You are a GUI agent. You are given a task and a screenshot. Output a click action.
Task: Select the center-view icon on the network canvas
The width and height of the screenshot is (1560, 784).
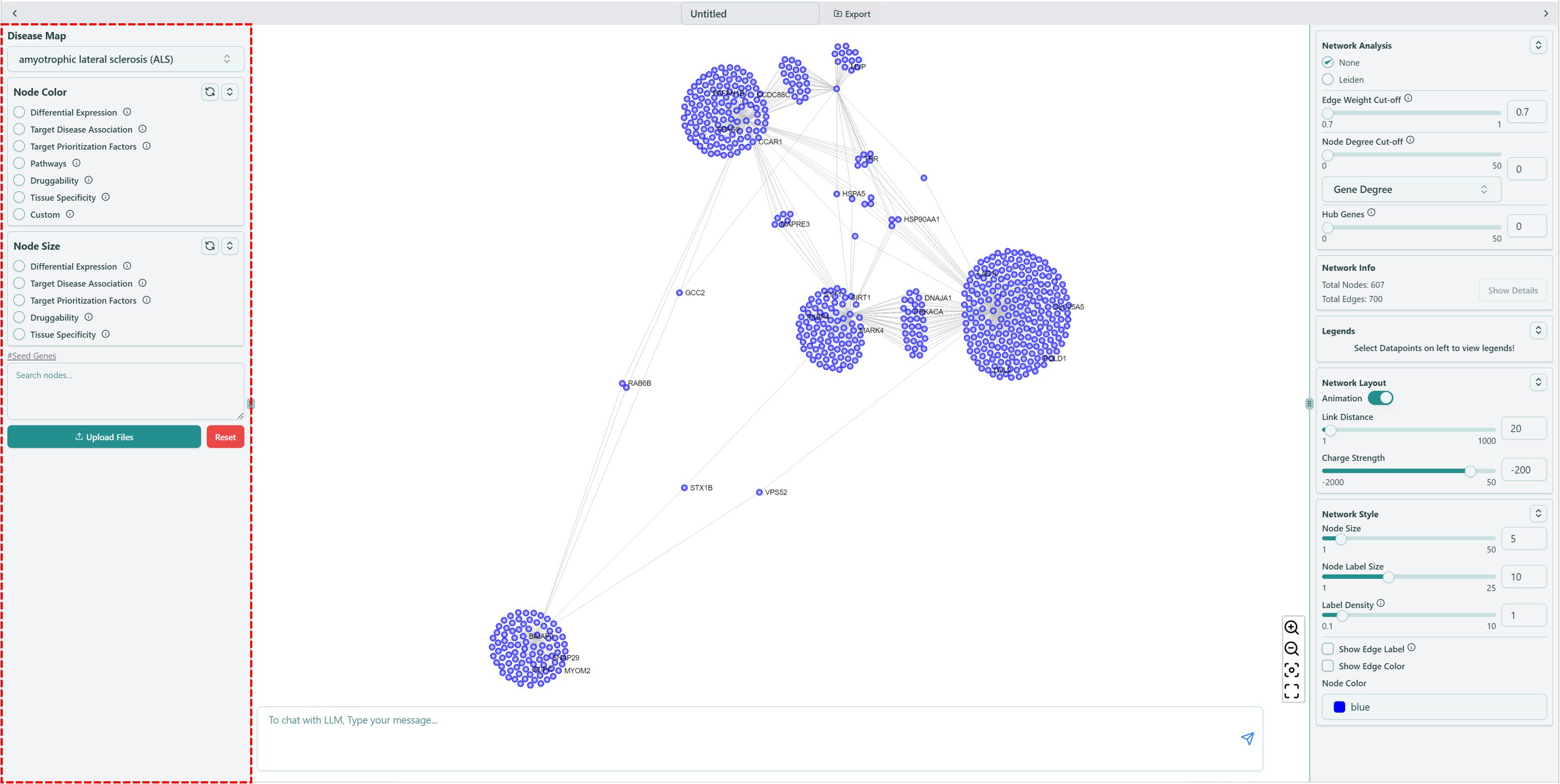tap(1292, 669)
